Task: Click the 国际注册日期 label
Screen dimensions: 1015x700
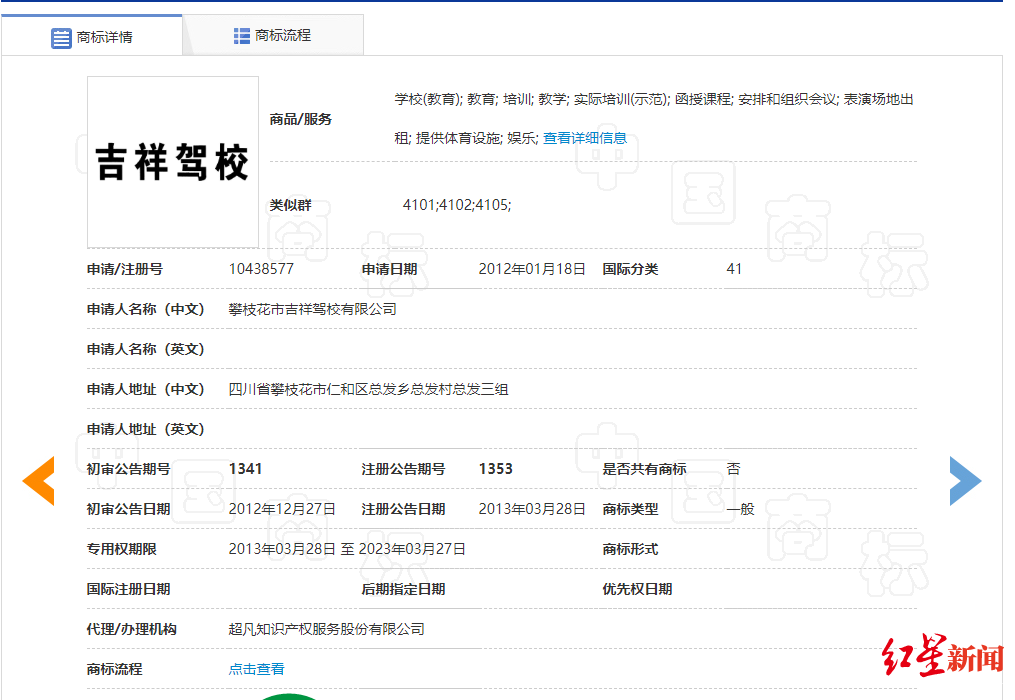Action: (128, 589)
